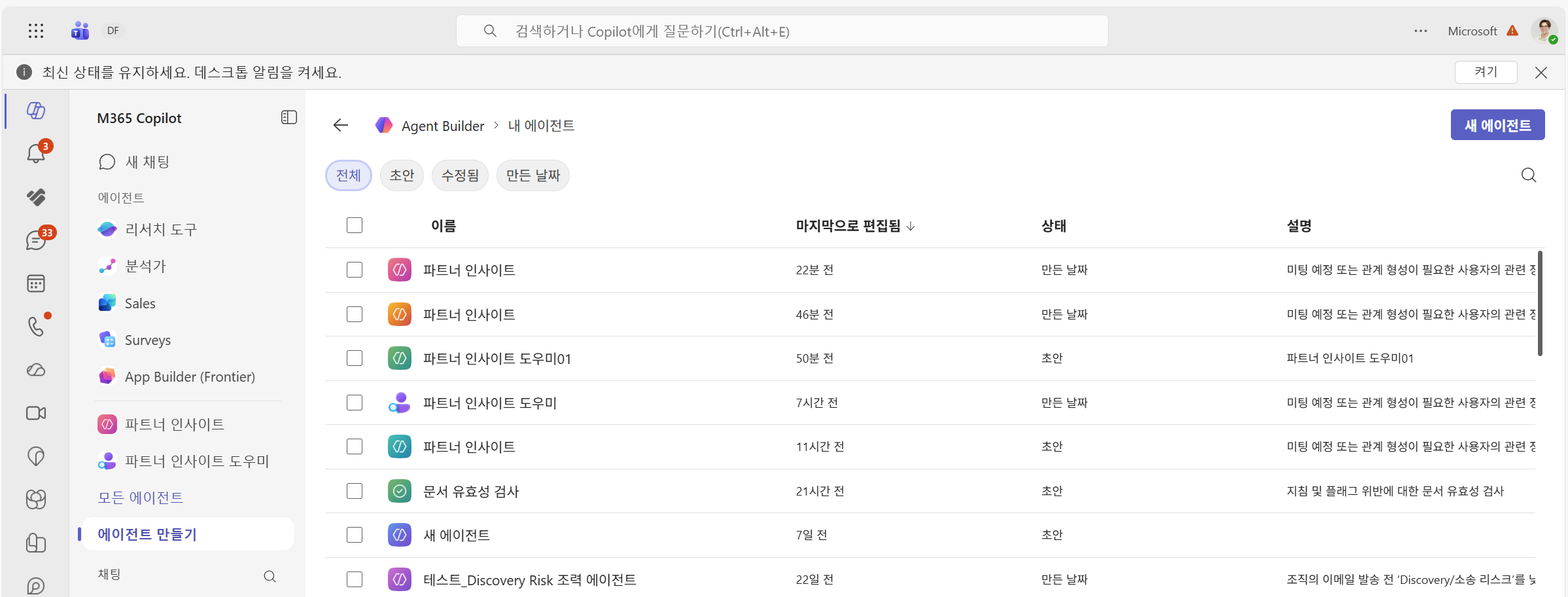
Task: Open Settings and more ellipsis menu
Action: coord(1421,31)
